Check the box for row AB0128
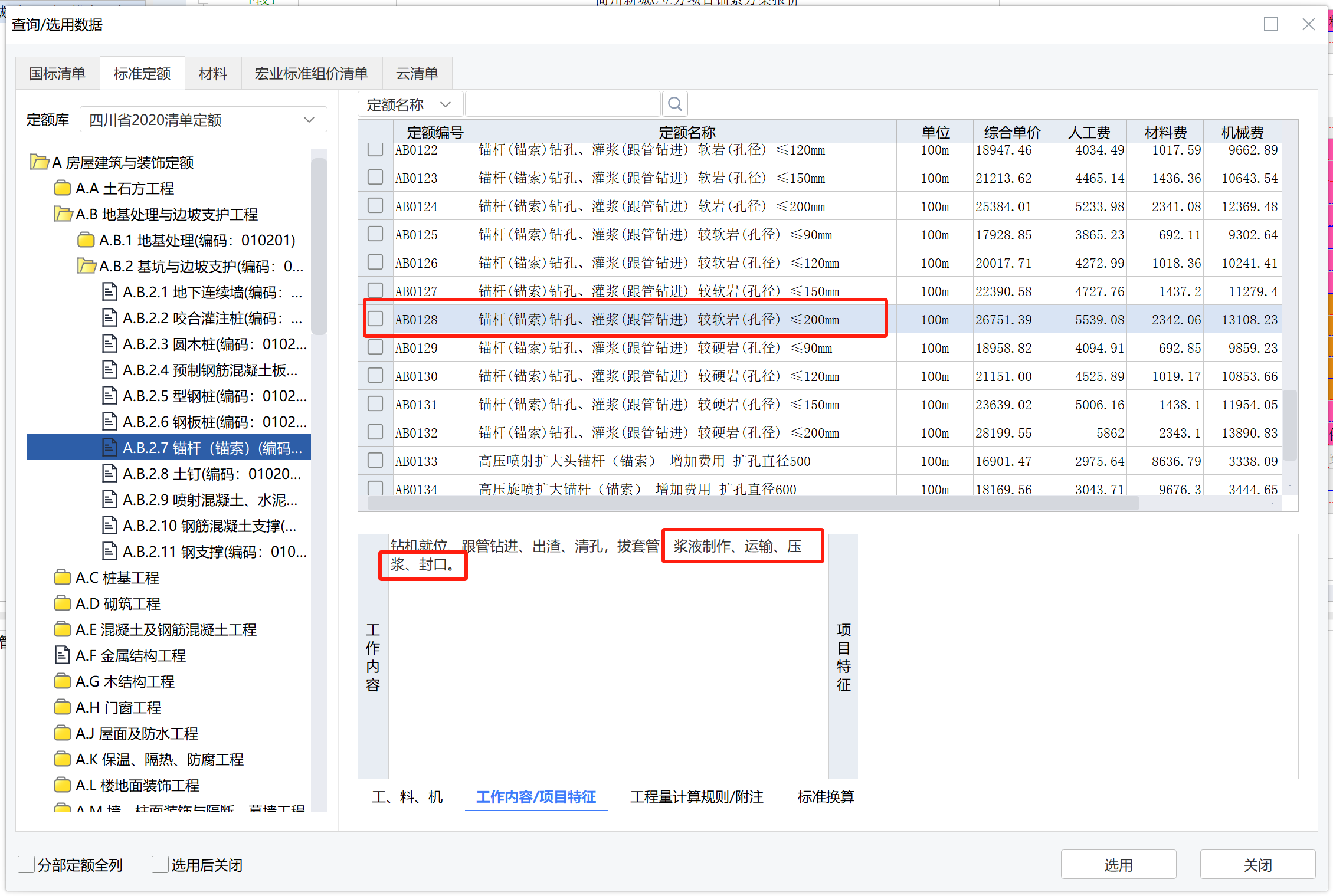The image size is (1333, 896). [375, 319]
